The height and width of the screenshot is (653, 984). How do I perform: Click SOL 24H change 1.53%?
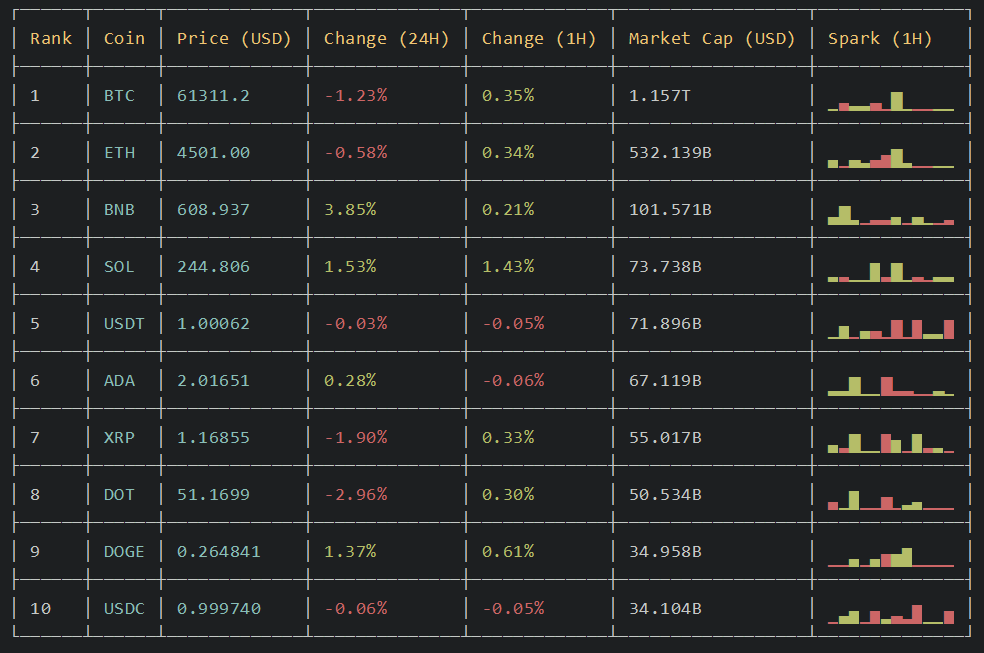point(350,267)
